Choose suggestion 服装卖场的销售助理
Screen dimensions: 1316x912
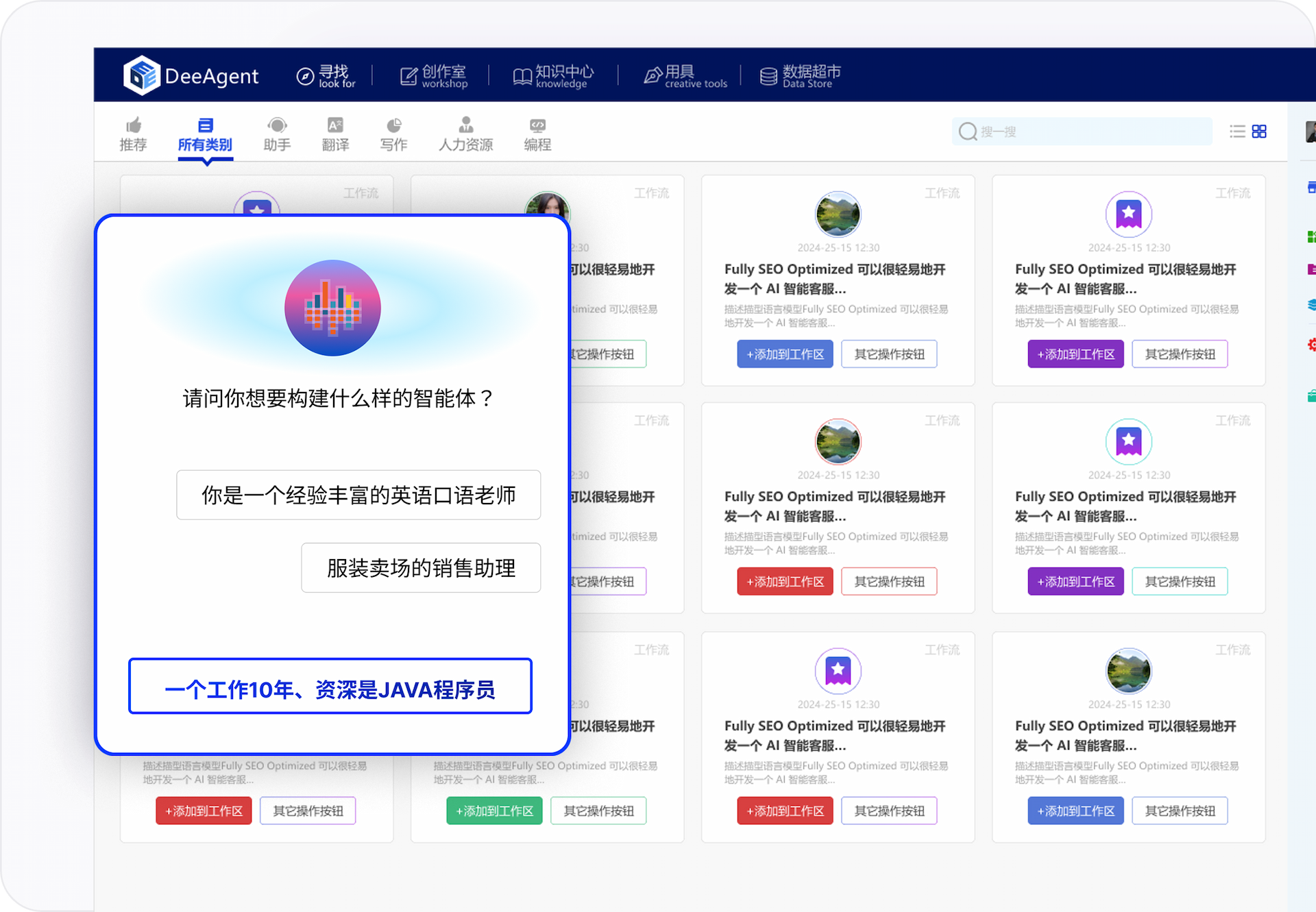(421, 567)
